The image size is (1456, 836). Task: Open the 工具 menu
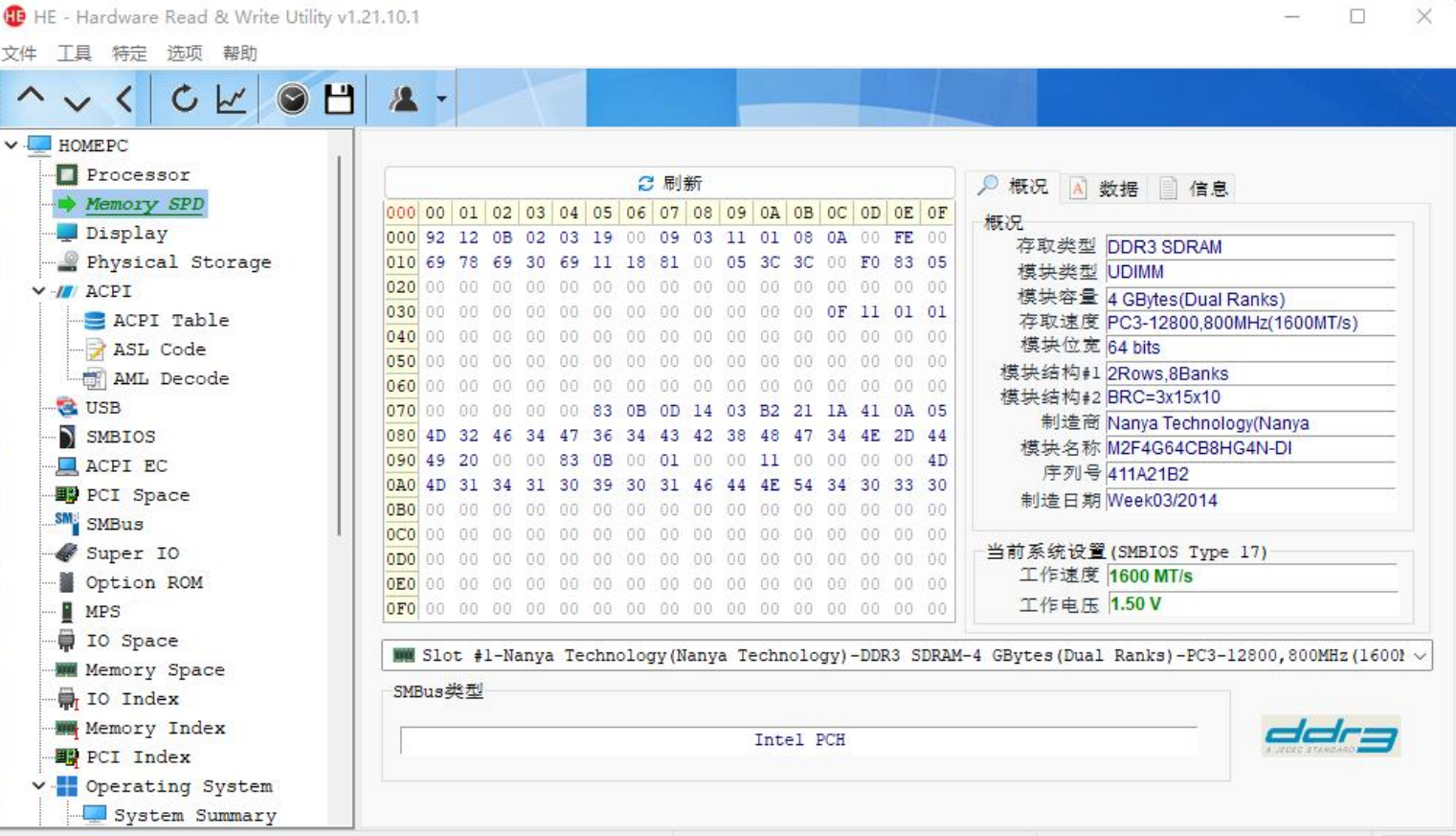(x=72, y=54)
